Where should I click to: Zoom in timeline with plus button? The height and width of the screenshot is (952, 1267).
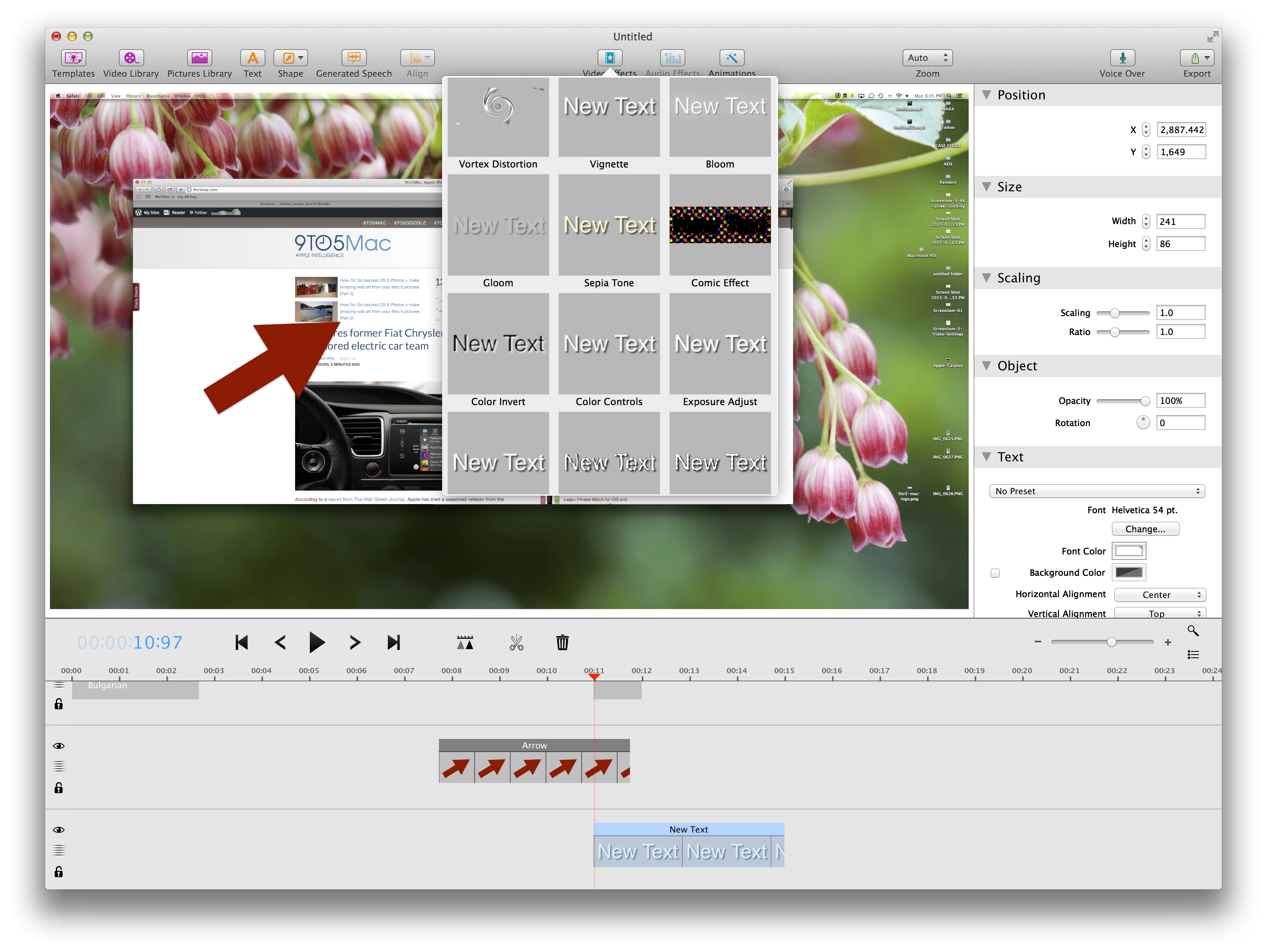point(1168,642)
